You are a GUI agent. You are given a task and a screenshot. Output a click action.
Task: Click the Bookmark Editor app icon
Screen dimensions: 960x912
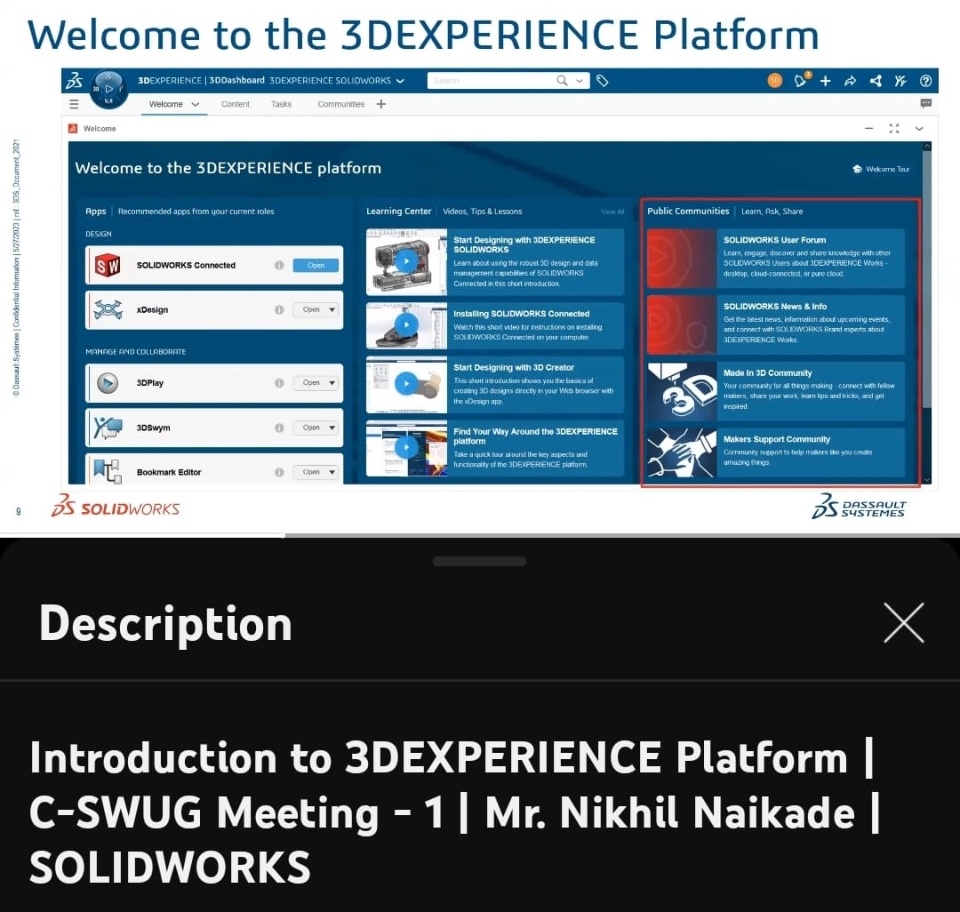coord(108,471)
